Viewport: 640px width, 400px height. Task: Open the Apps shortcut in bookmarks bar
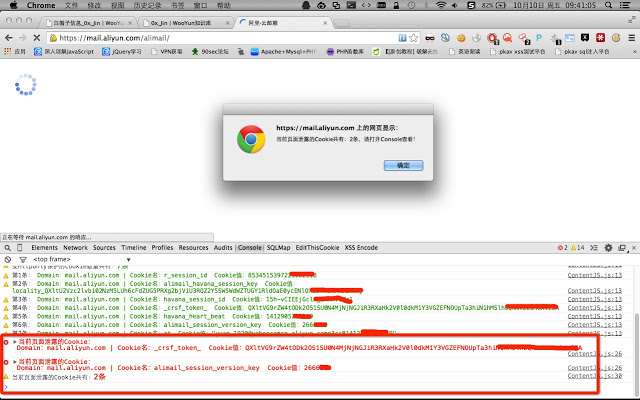[x=15, y=51]
